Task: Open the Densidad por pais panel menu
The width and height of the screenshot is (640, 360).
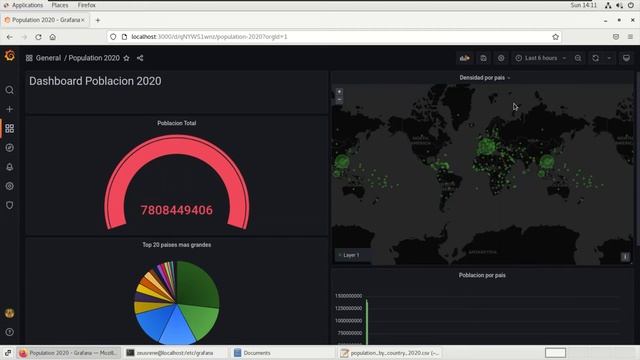Action: (x=484, y=78)
